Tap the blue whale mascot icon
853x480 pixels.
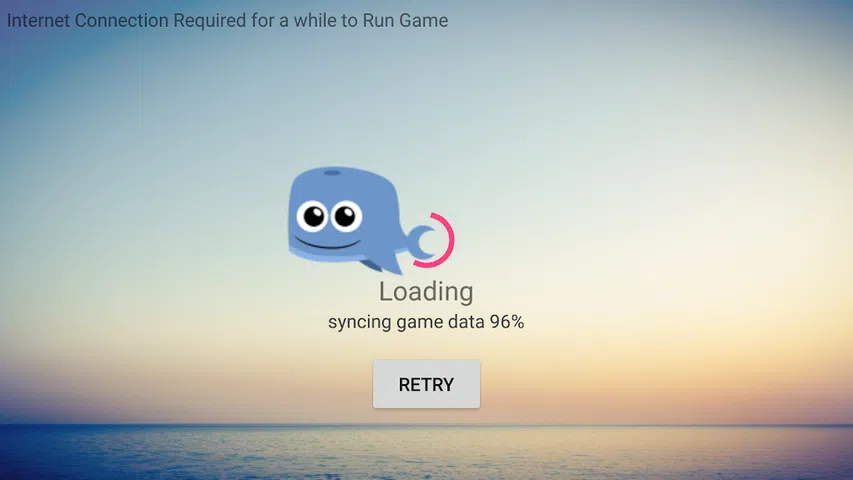coord(362,220)
